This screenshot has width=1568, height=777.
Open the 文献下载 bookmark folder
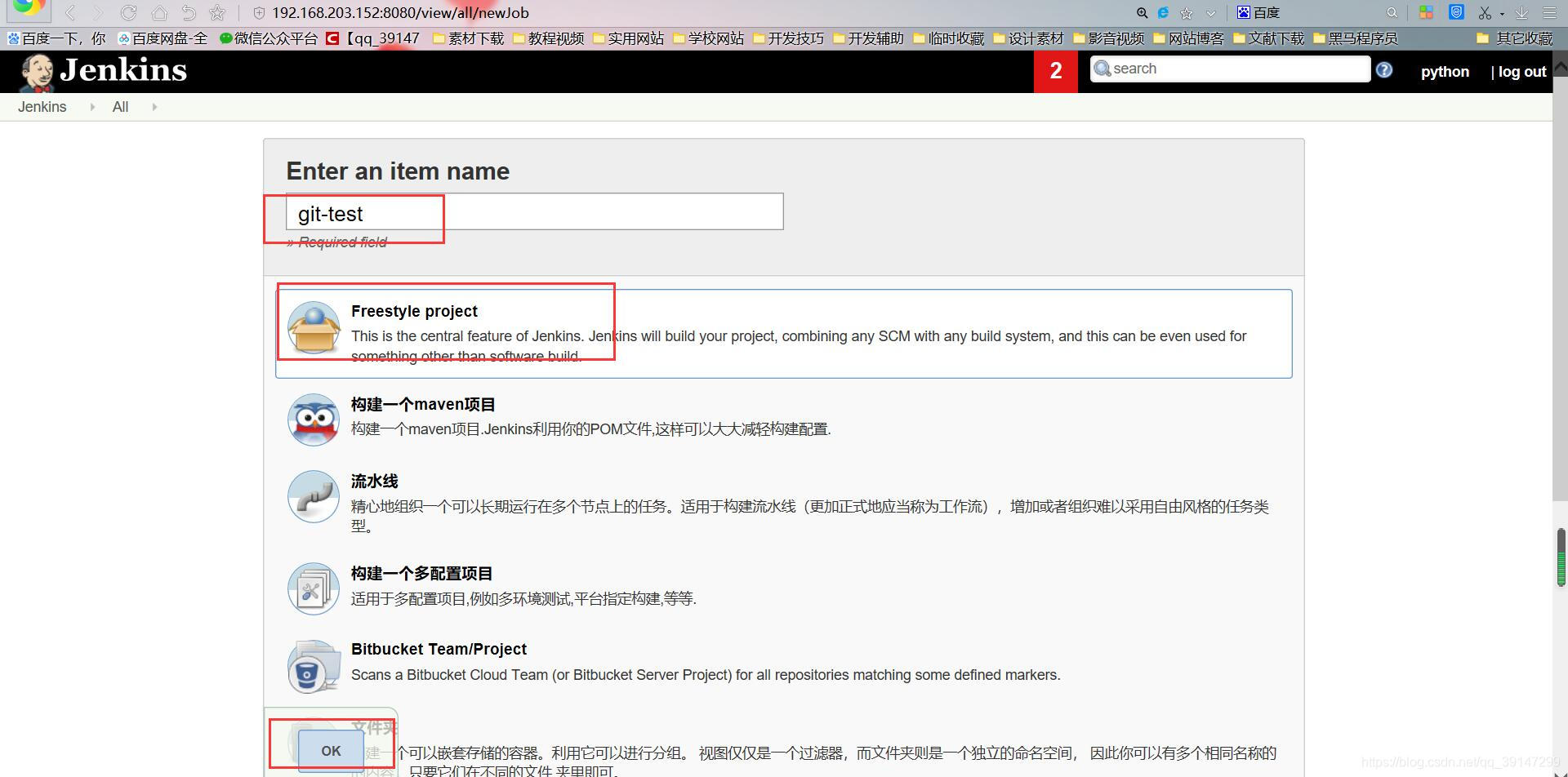tap(1268, 38)
